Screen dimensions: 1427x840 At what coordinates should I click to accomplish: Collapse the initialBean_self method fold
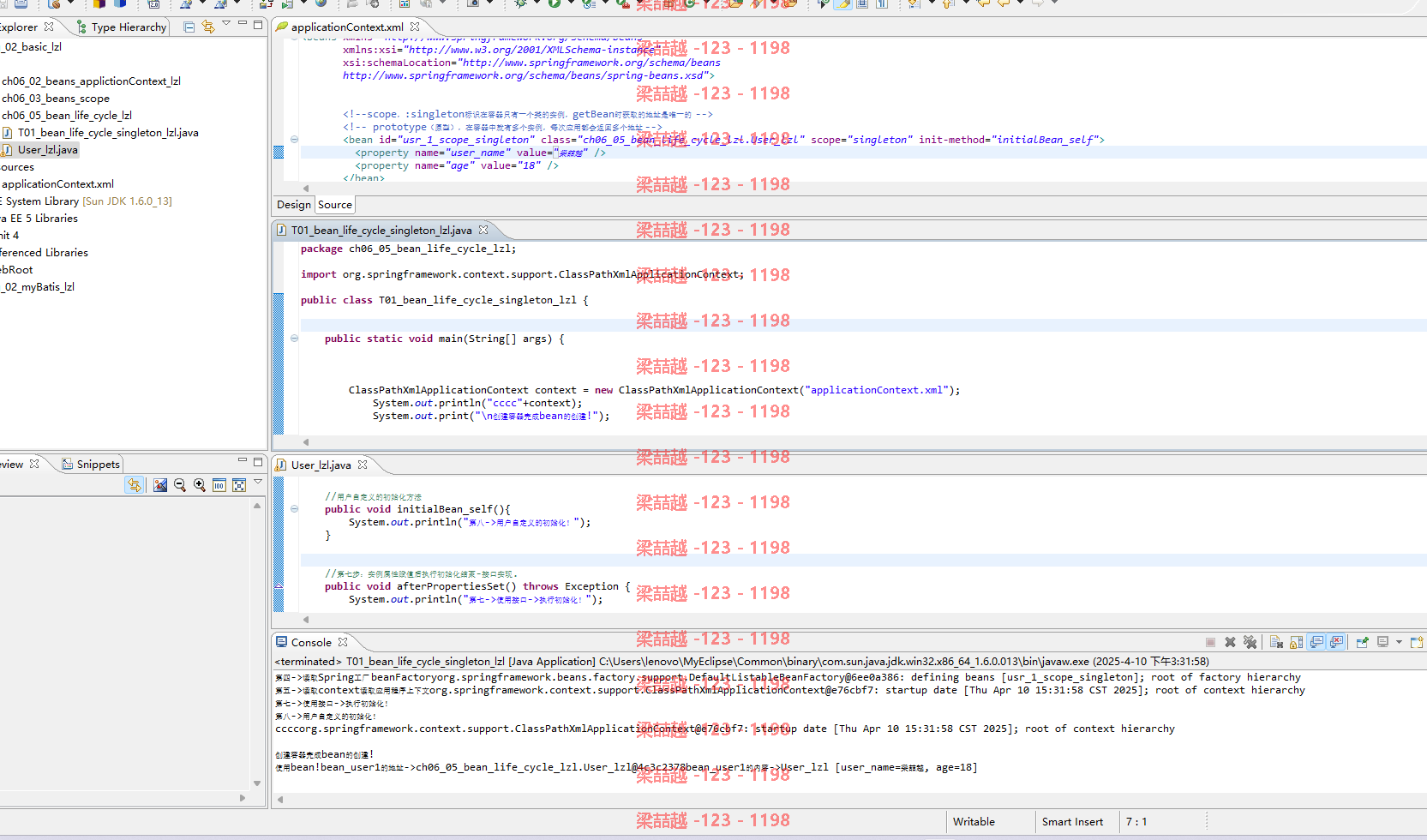(294, 509)
